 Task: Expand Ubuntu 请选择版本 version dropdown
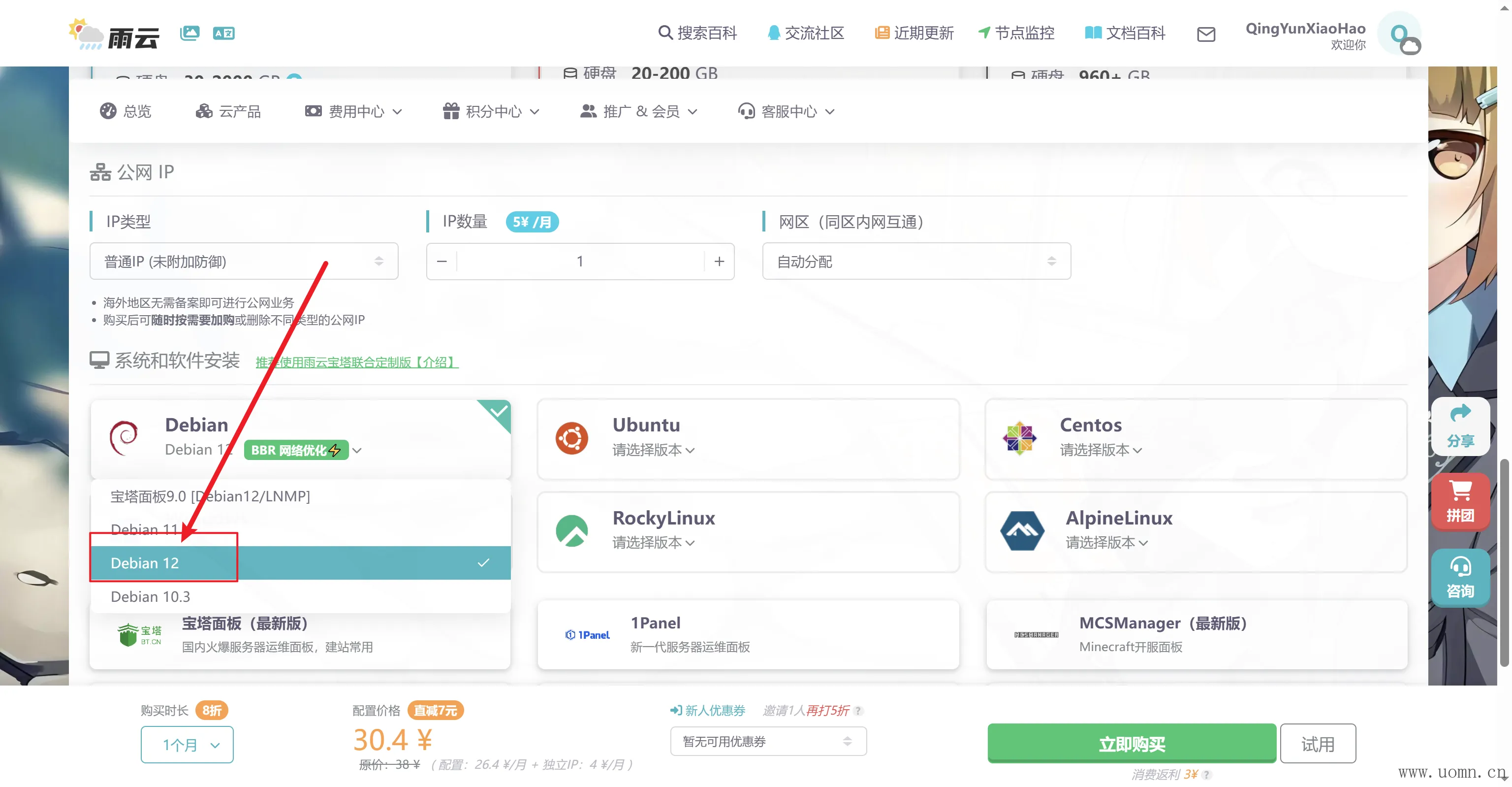click(653, 450)
